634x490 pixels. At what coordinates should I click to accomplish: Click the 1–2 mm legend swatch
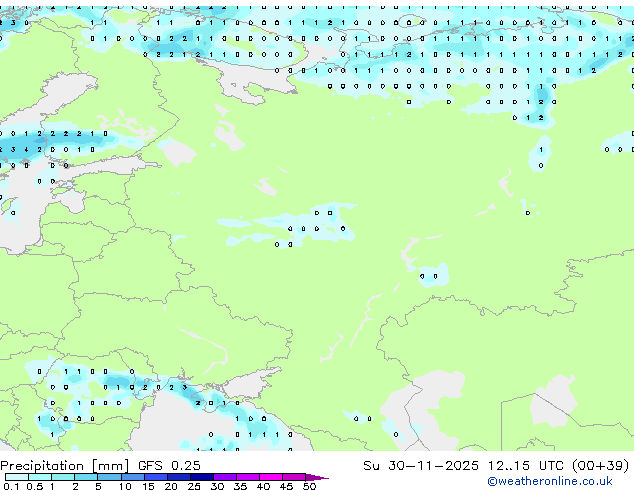[63, 477]
